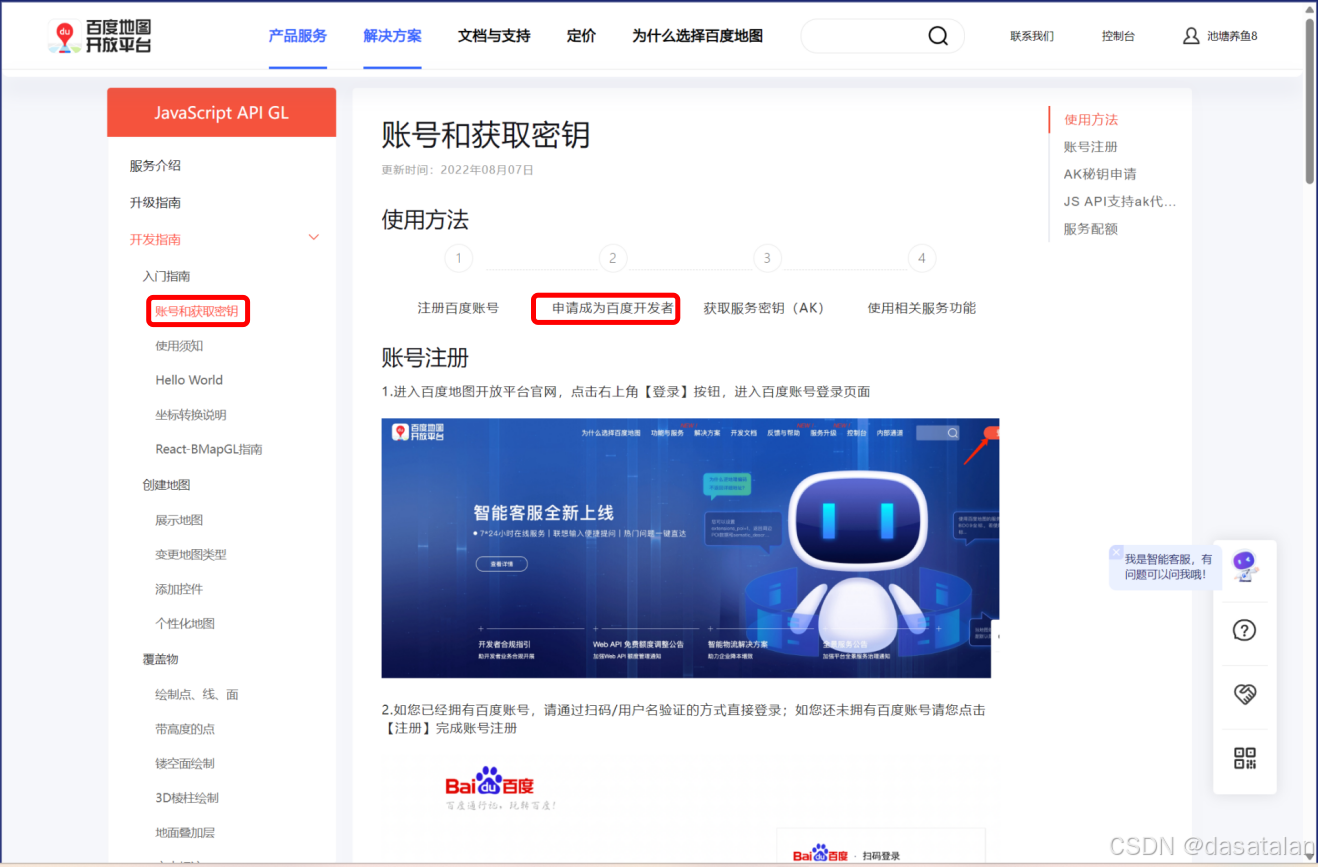This screenshot has height=868, width=1319.
Task: Click the 注册百度账号 step label
Action: (x=458, y=308)
